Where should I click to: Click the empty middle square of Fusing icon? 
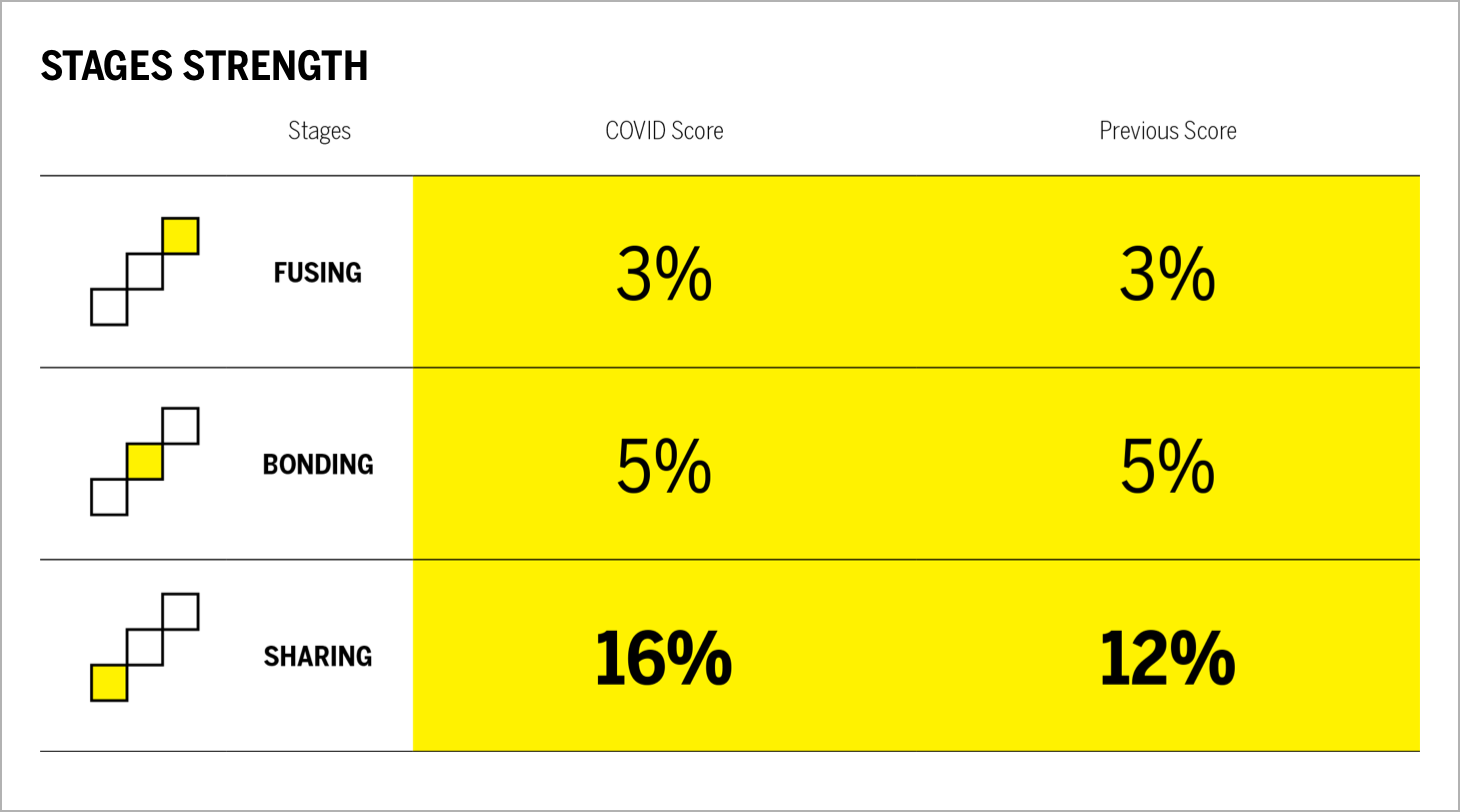145,272
